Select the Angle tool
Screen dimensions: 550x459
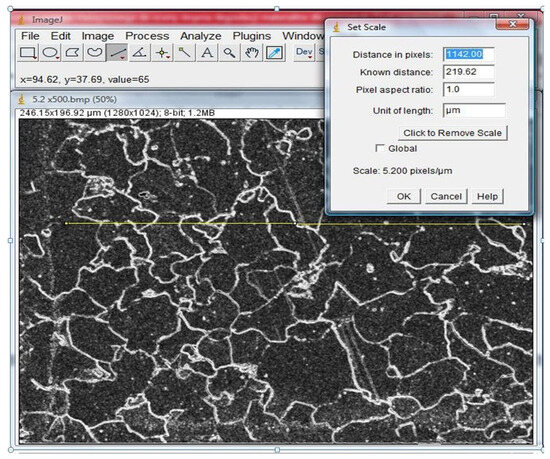pyautogui.click(x=139, y=53)
